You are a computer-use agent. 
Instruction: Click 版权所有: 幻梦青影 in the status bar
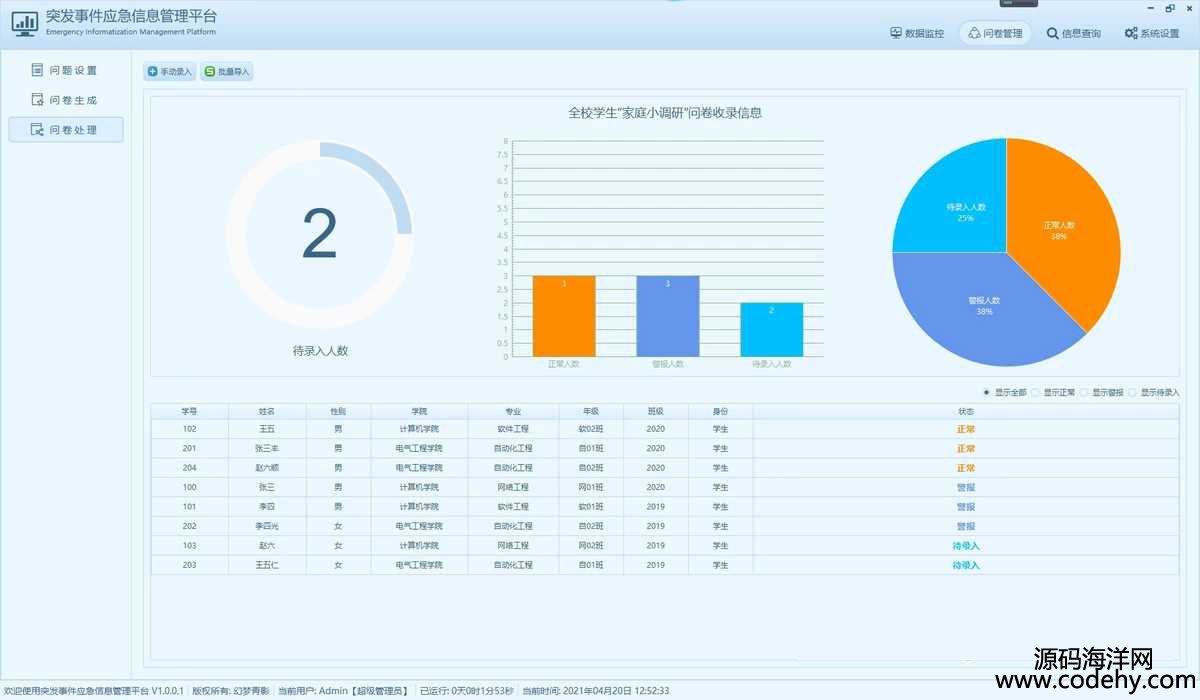click(x=231, y=691)
